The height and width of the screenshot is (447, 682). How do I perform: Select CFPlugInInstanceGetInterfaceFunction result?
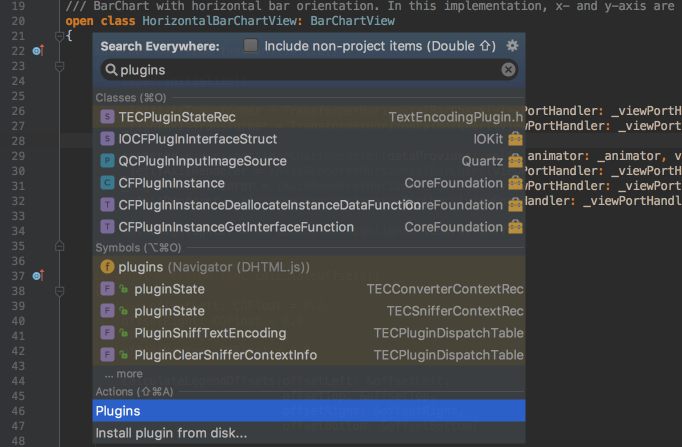(x=309, y=227)
